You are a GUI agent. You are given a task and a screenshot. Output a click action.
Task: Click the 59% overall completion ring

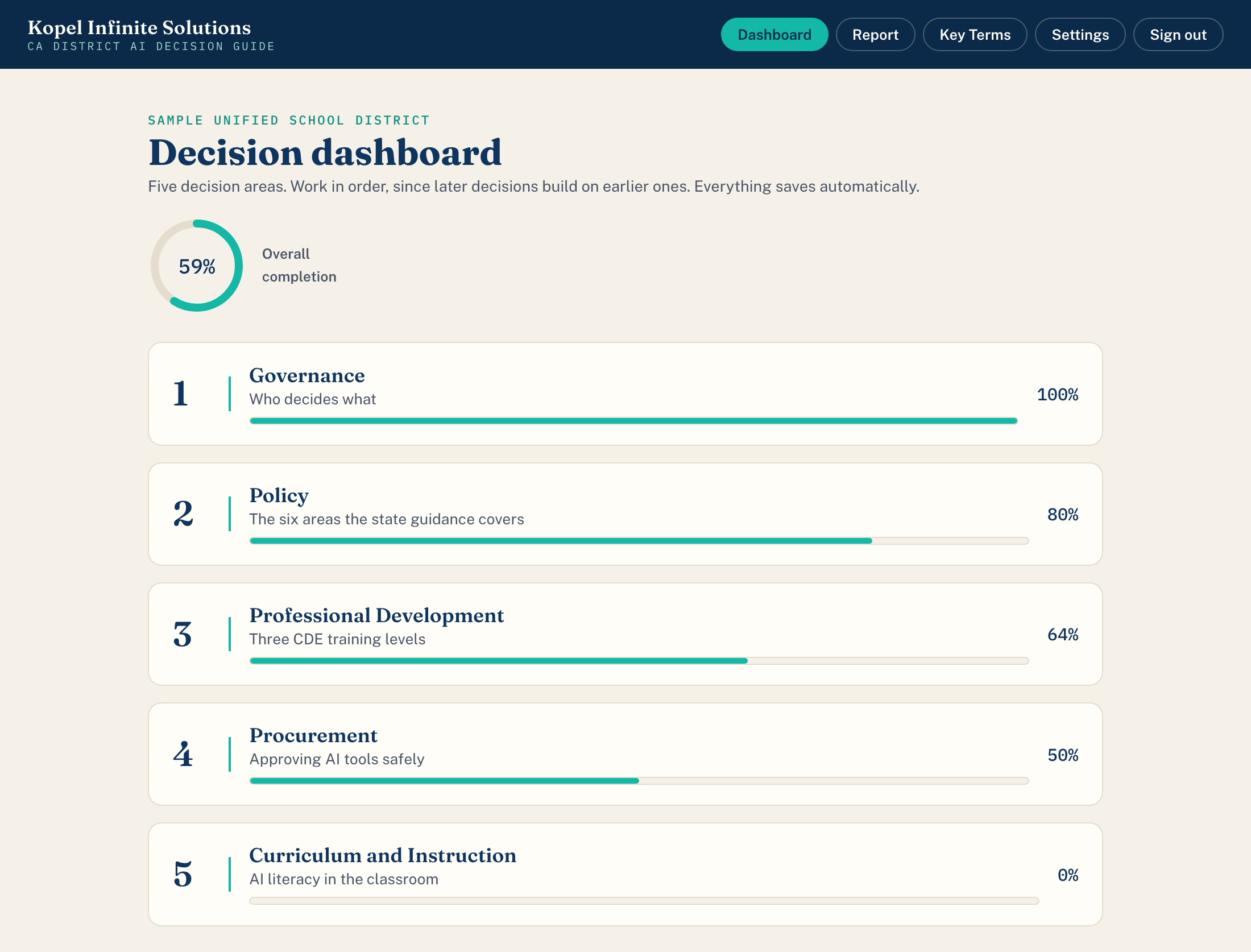(197, 266)
